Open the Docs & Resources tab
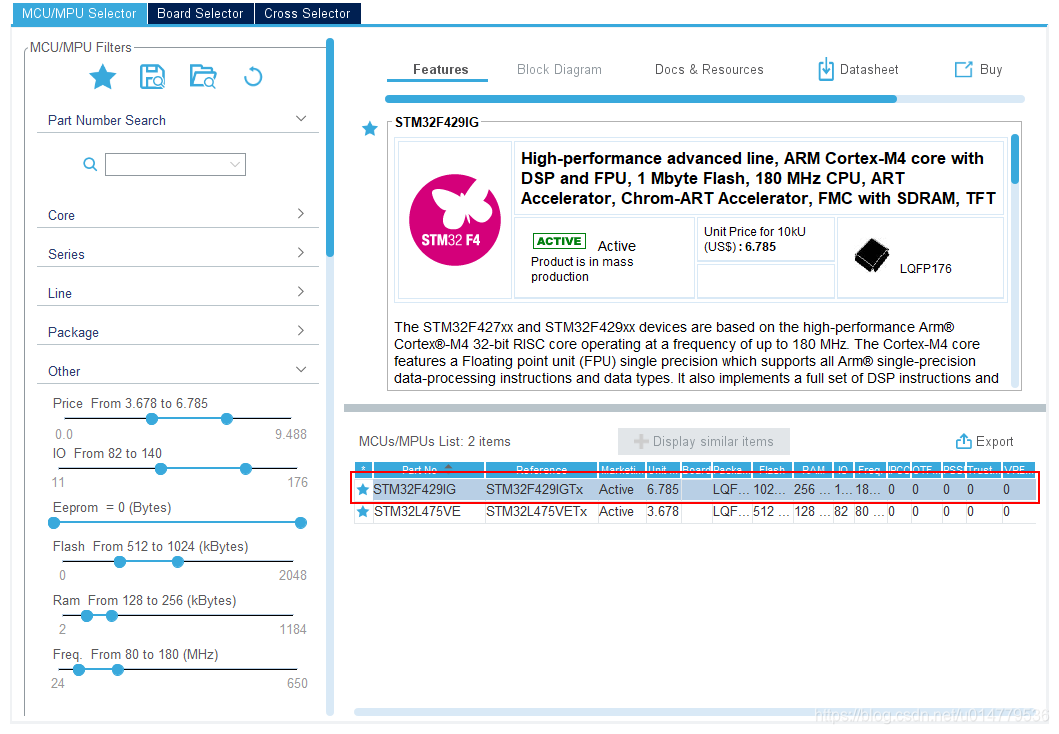1059x734 pixels. (x=709, y=70)
